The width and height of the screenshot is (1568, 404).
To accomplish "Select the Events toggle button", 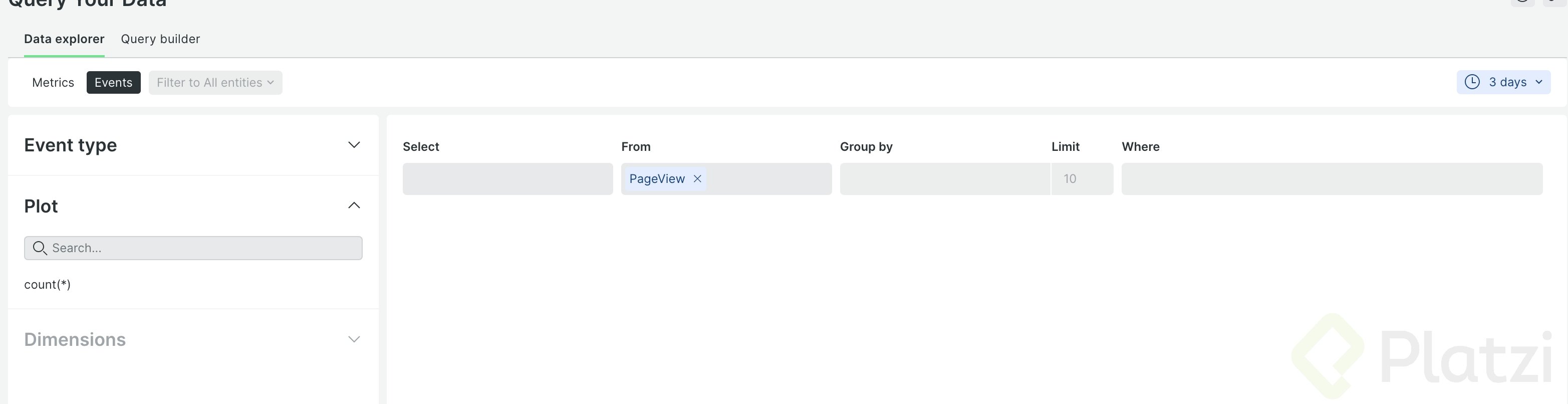I will pyautogui.click(x=113, y=83).
